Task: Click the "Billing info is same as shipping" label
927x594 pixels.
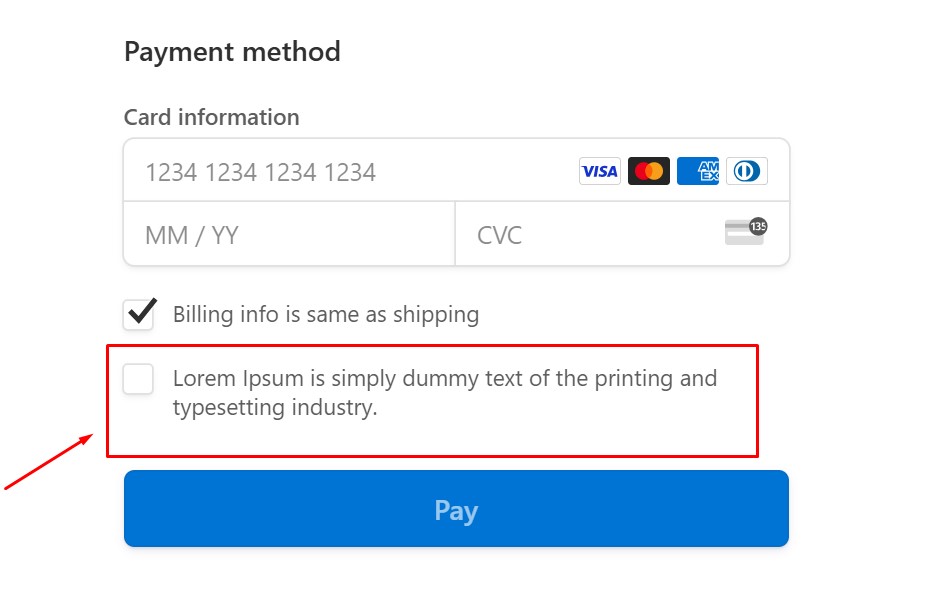Action: coord(326,315)
